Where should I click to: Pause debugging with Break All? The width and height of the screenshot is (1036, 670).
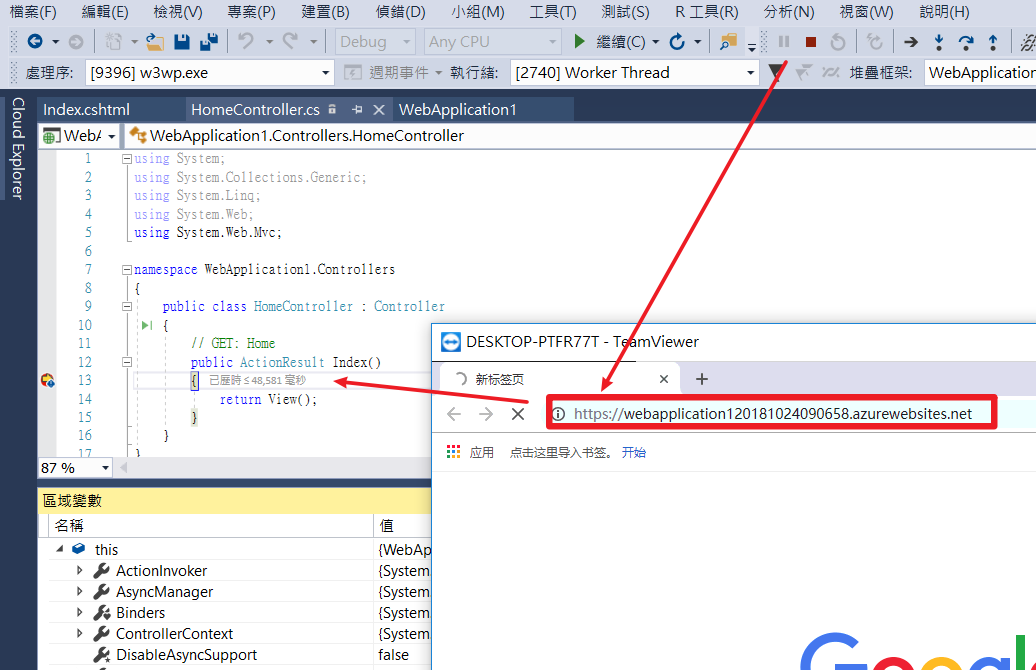tap(784, 42)
